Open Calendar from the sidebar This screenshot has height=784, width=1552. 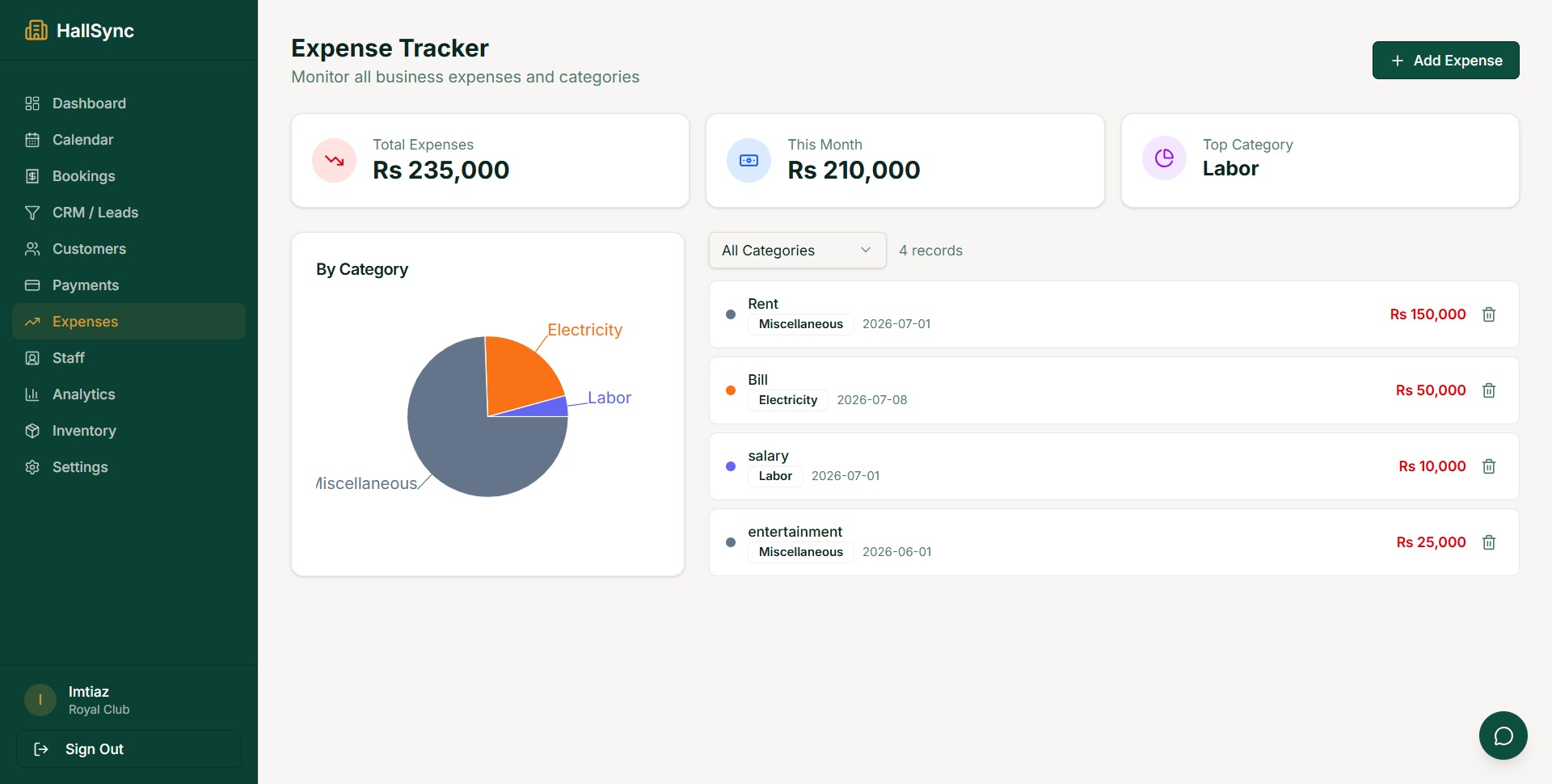129,140
